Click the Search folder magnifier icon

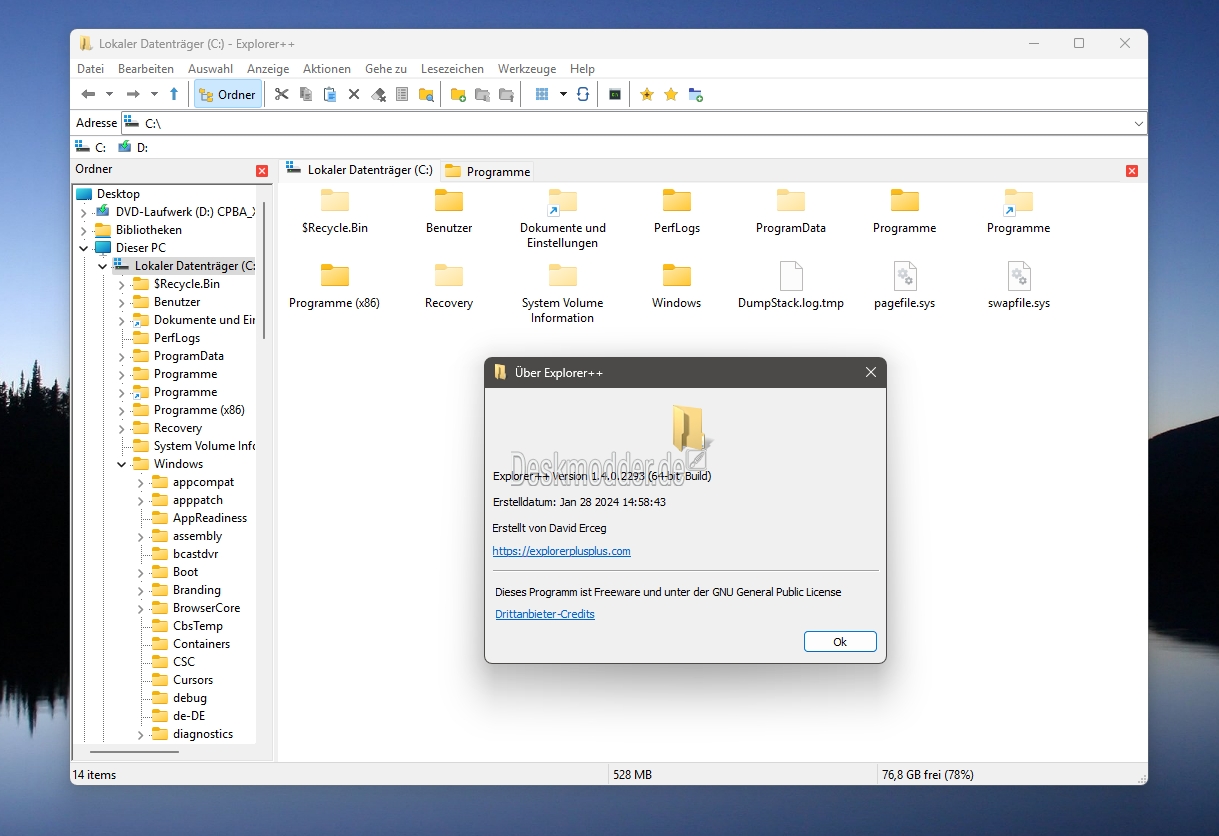426,94
